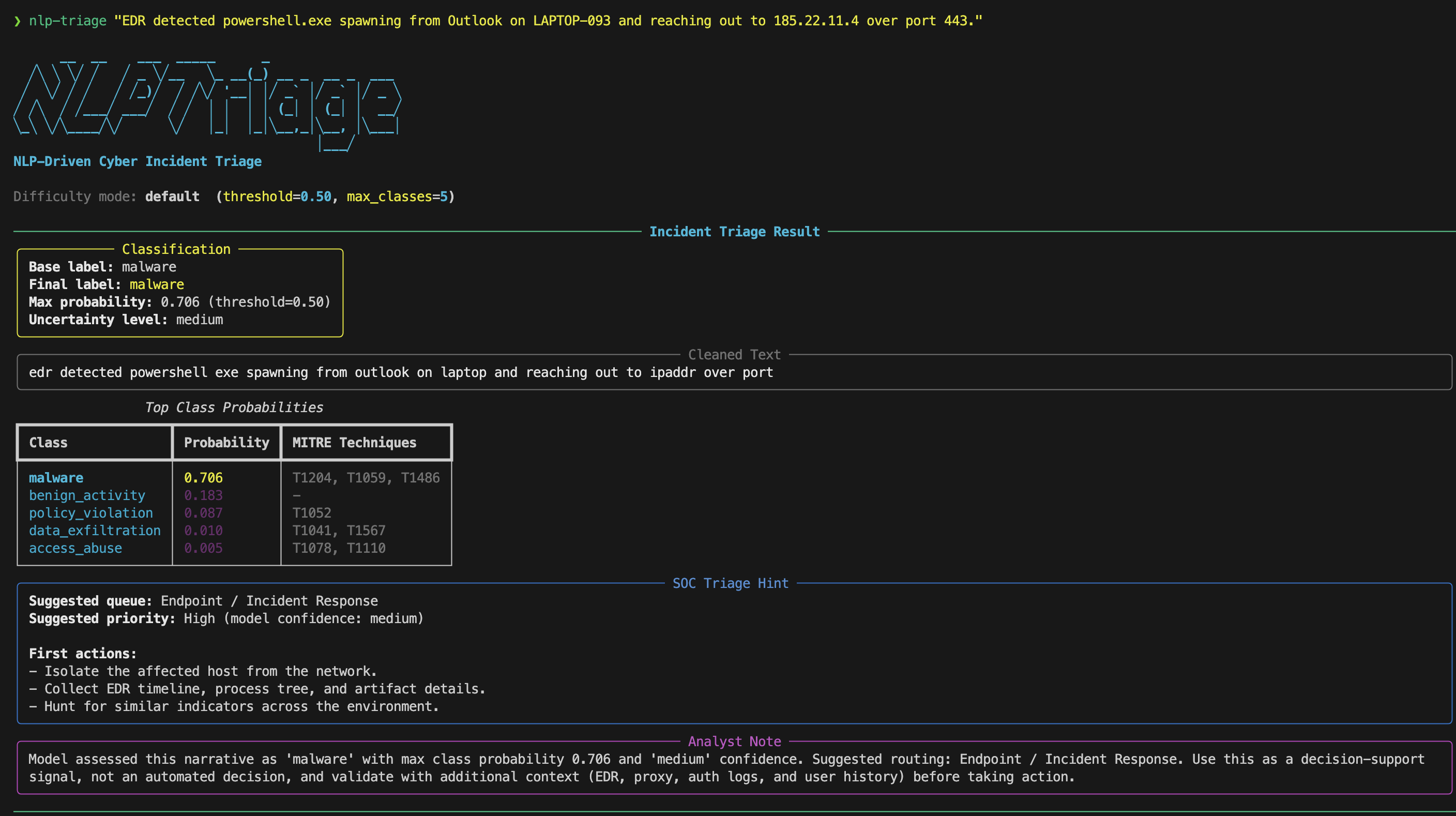
Task: Select the benign_activity class row
Action: pyautogui.click(x=87, y=495)
